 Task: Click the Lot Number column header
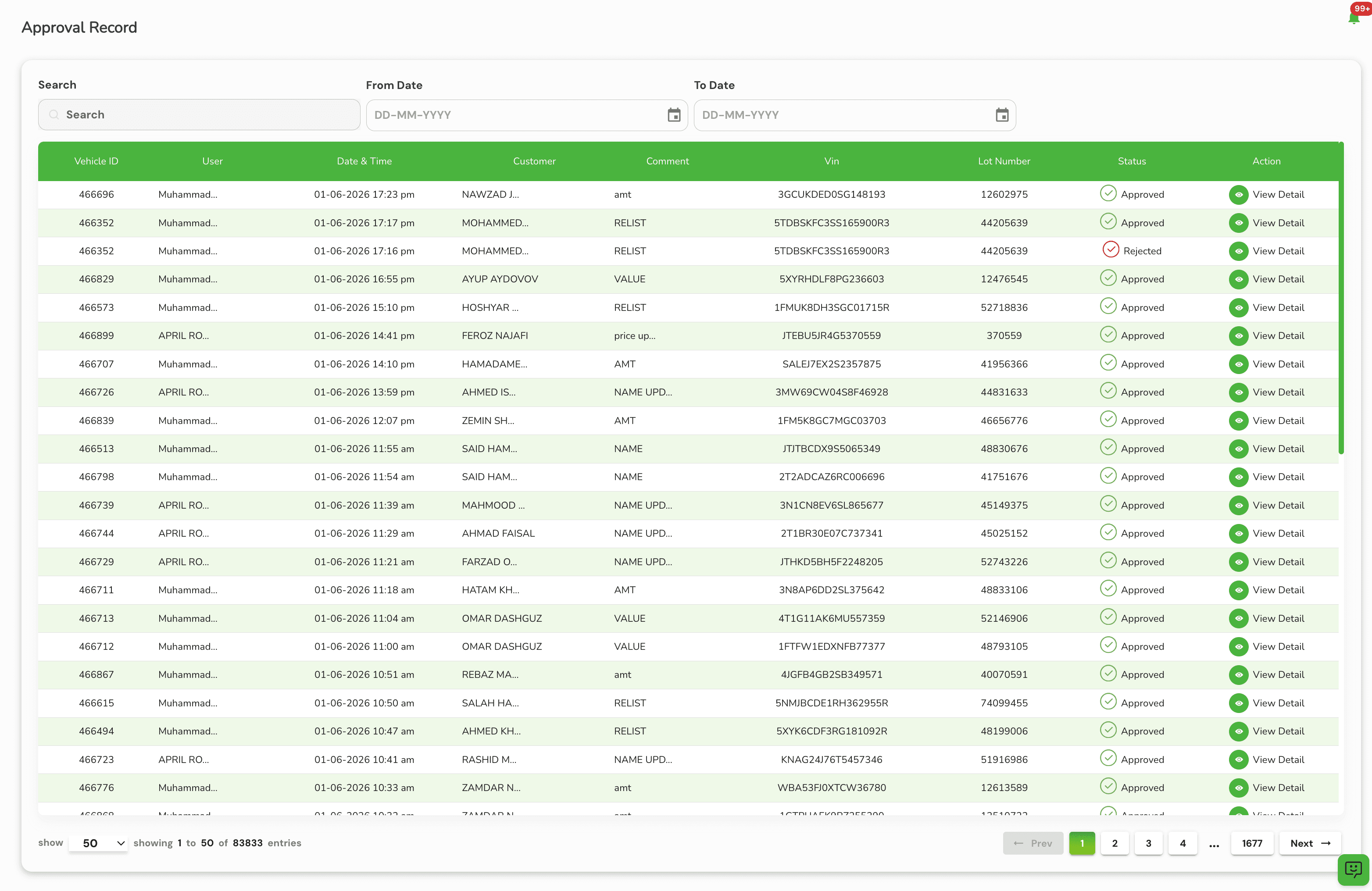[1004, 161]
